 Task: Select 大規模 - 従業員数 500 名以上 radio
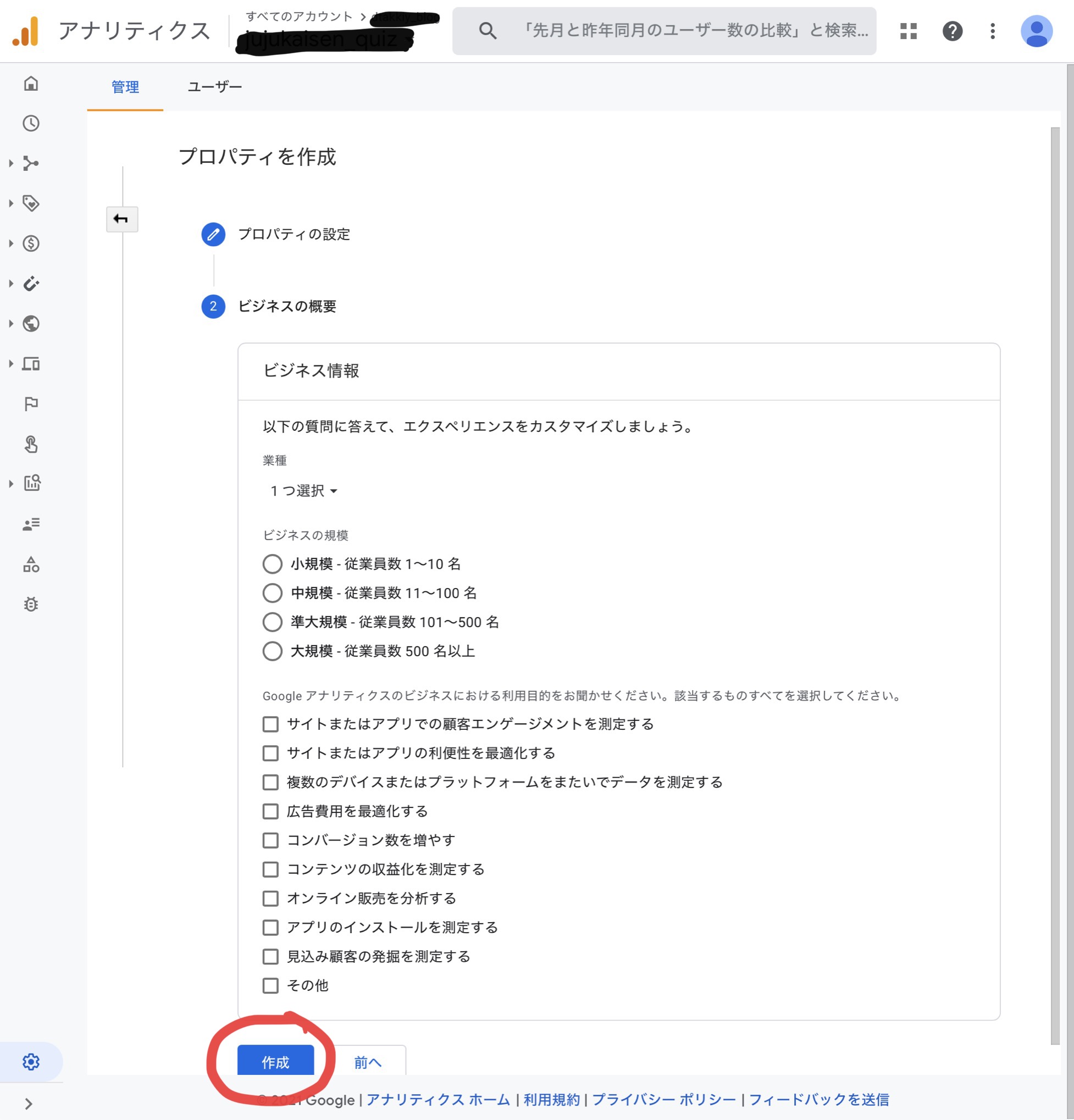272,651
